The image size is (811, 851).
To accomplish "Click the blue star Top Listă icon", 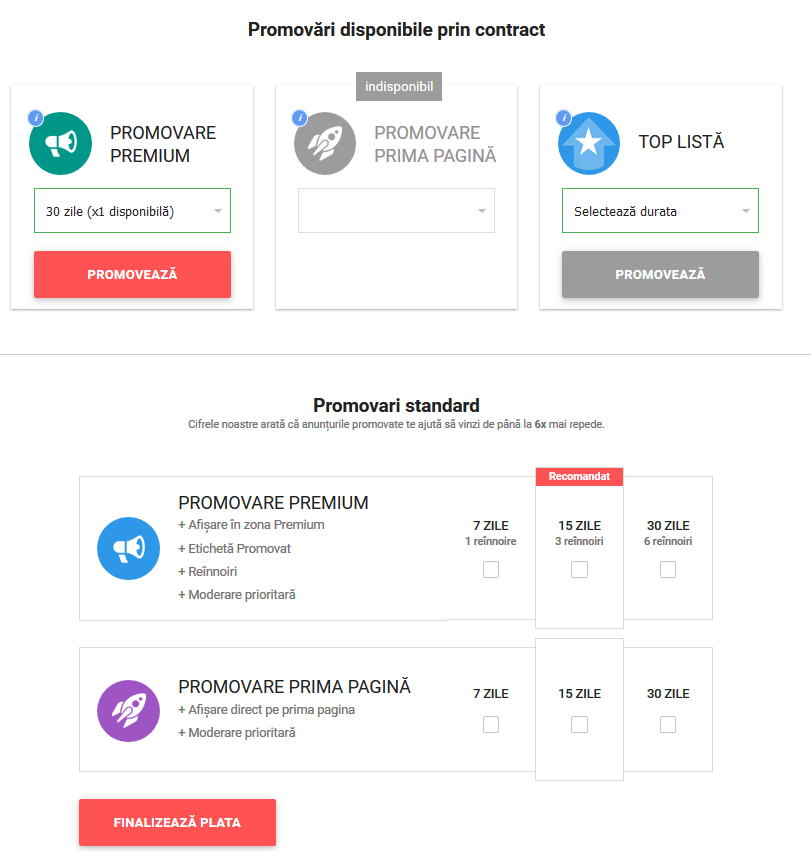I will [588, 143].
